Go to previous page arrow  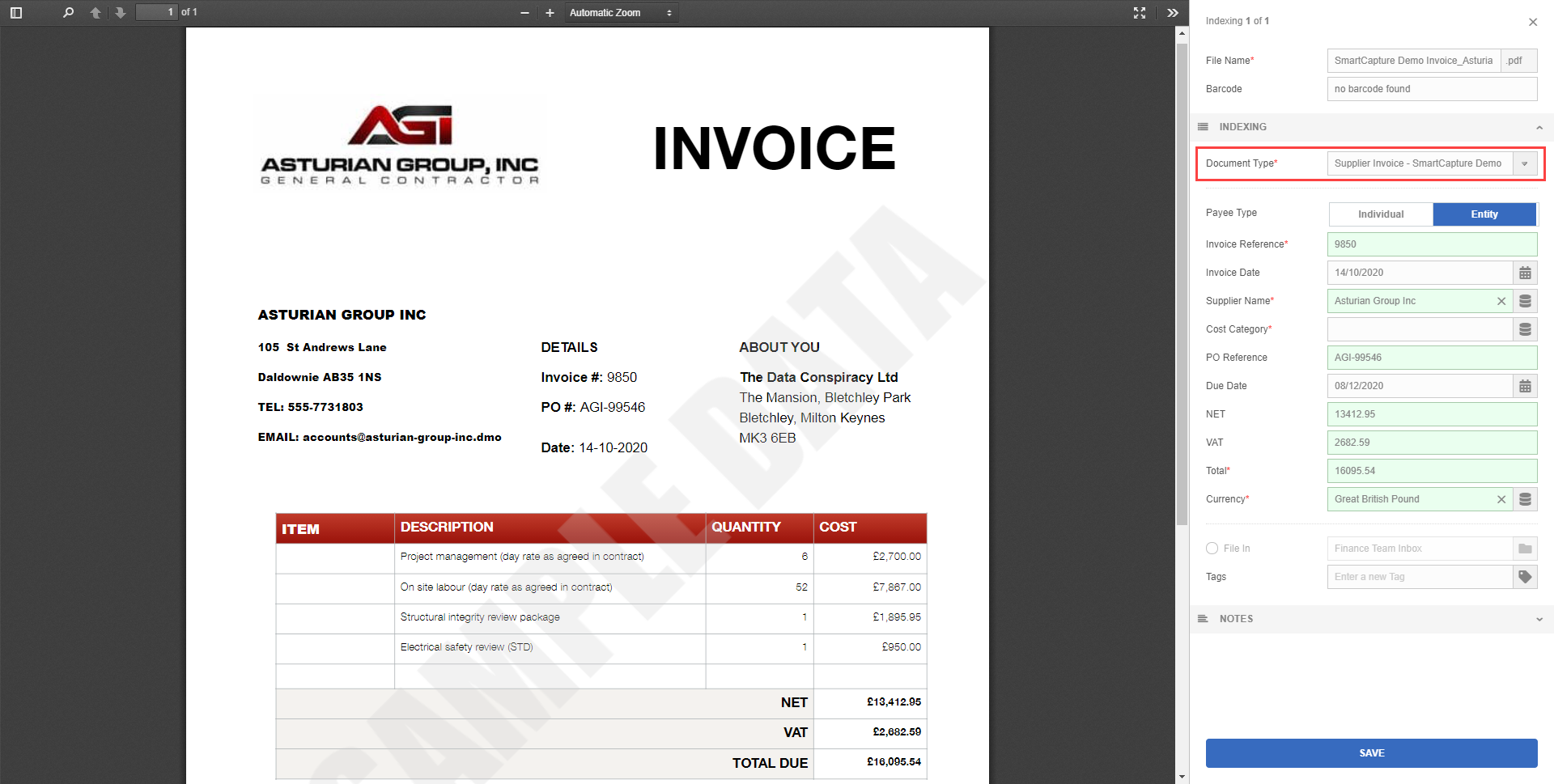coord(96,12)
